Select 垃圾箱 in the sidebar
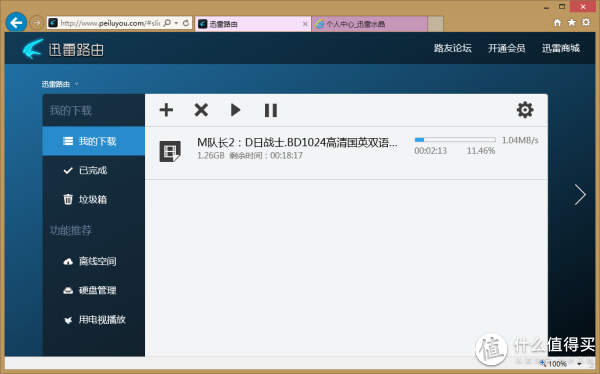This screenshot has height=374, width=600. [x=93, y=199]
